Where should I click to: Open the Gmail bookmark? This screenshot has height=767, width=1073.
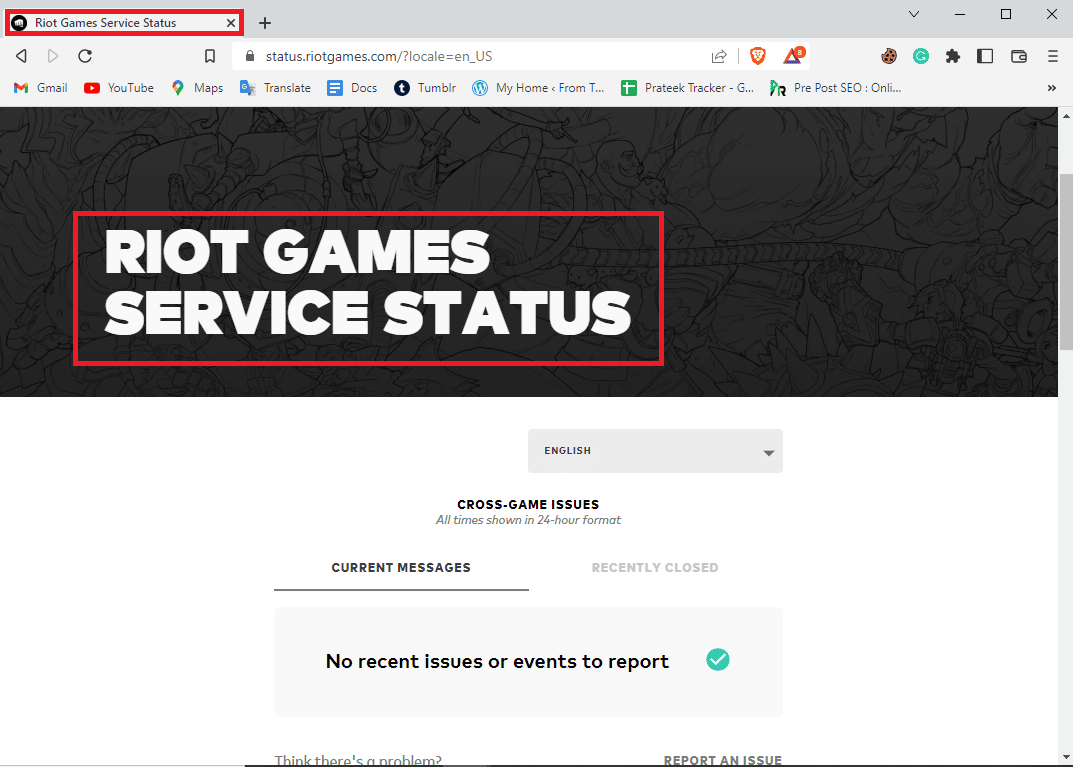[40, 88]
